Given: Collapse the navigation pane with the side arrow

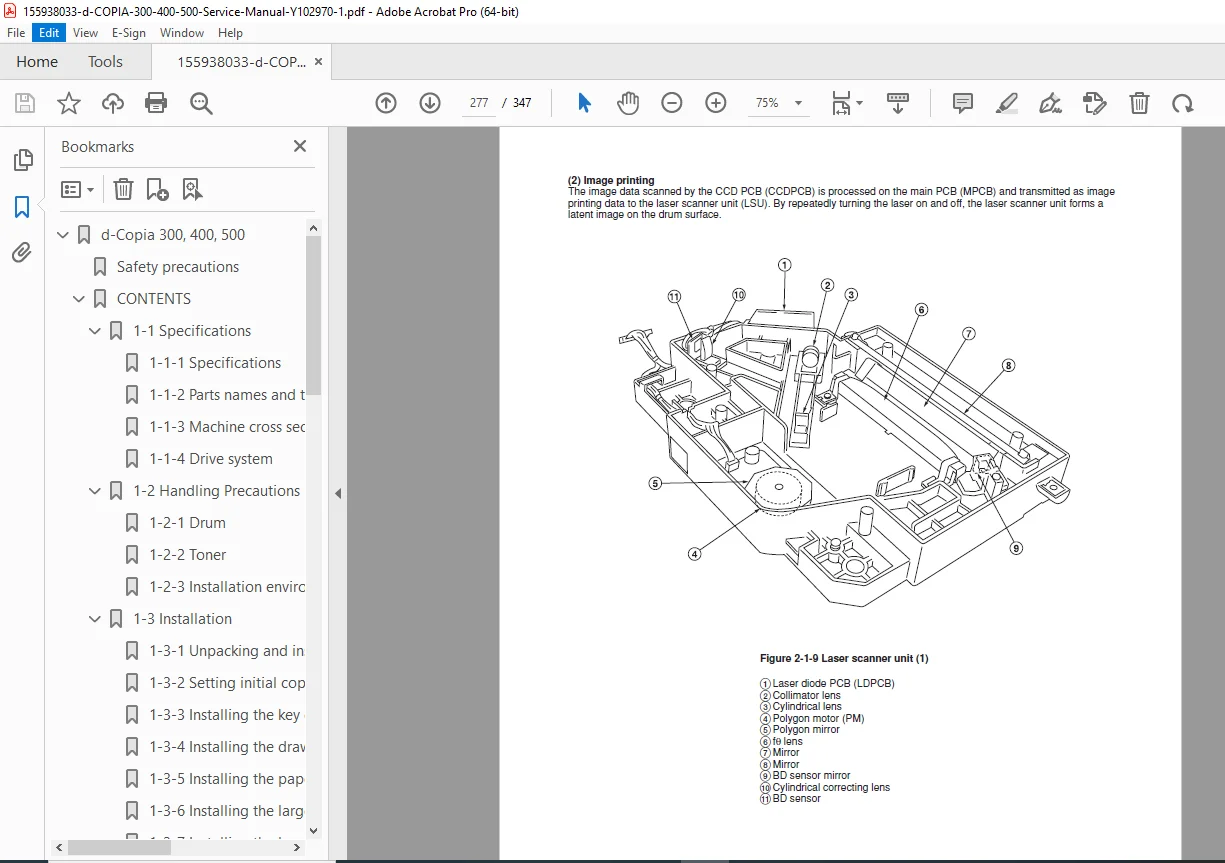Looking at the screenshot, I should pos(338,493).
